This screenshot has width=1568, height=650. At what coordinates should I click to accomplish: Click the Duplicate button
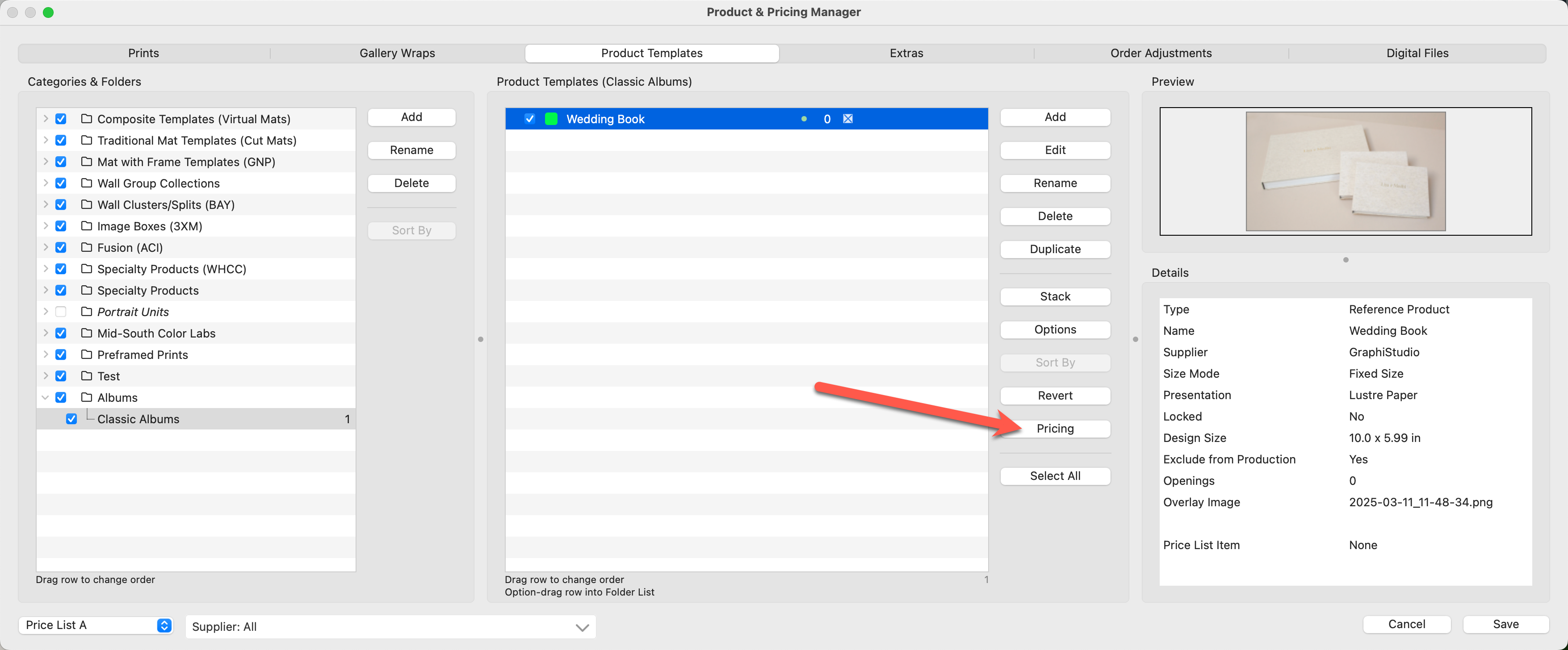click(x=1054, y=249)
